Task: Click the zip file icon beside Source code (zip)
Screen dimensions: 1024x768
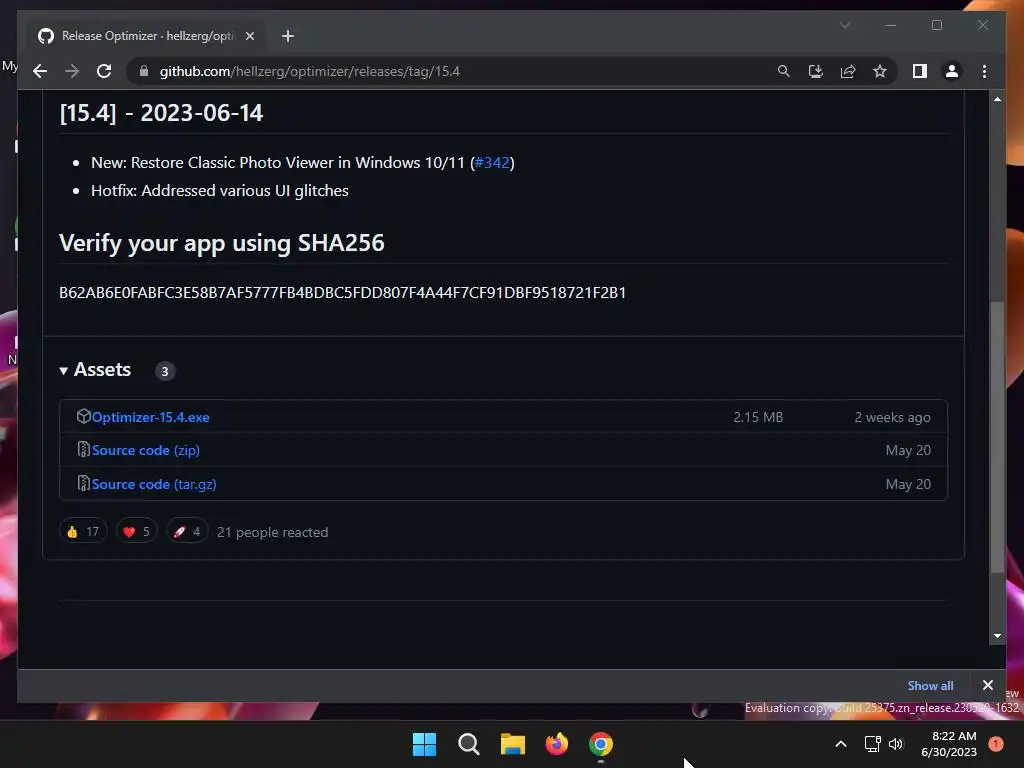Action: pyautogui.click(x=84, y=450)
